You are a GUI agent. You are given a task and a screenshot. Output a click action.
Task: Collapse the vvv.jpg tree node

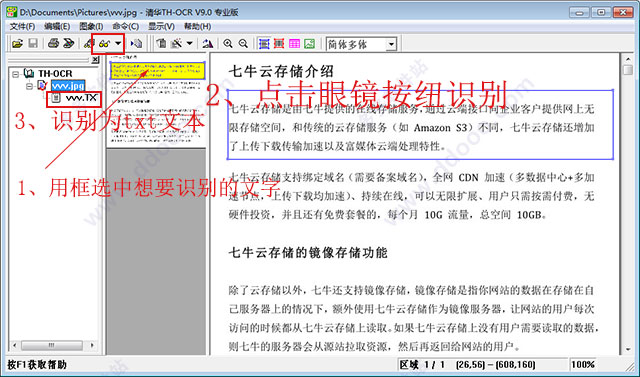pos(29,86)
